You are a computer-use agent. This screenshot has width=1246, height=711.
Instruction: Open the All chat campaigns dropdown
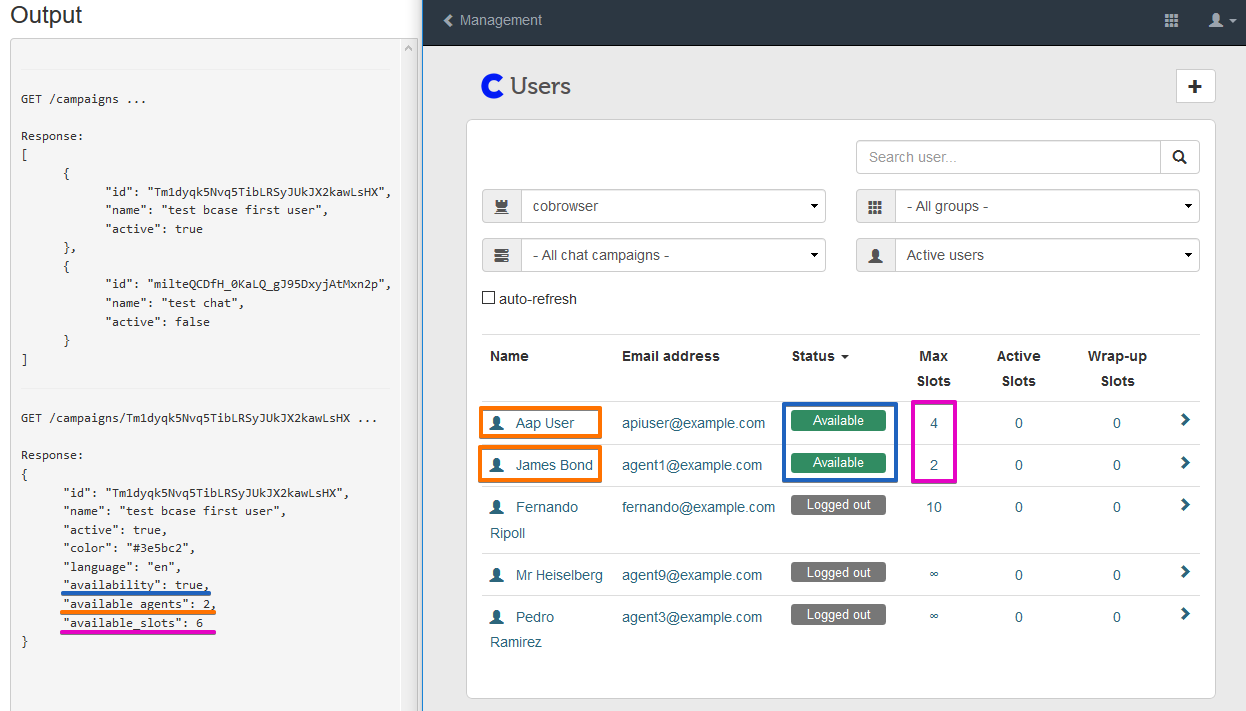point(673,255)
